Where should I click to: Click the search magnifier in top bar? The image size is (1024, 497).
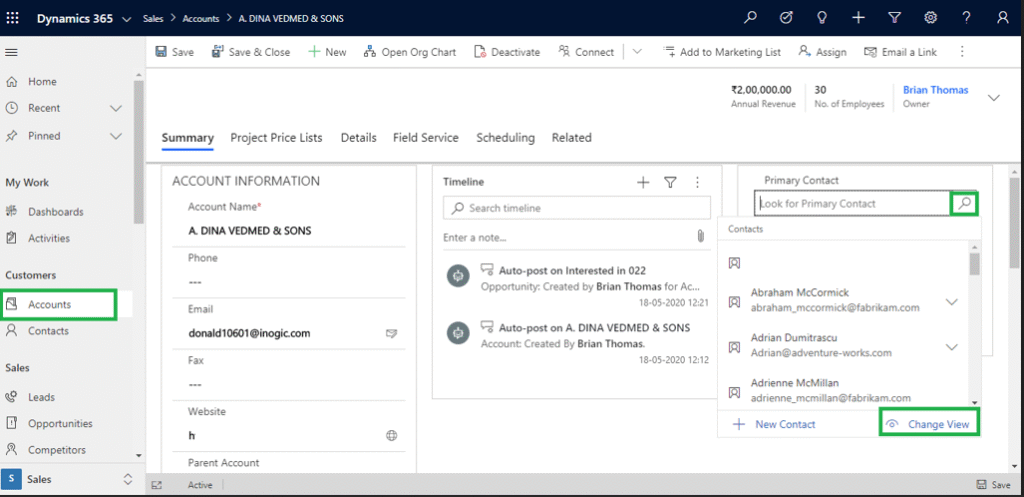click(x=750, y=18)
